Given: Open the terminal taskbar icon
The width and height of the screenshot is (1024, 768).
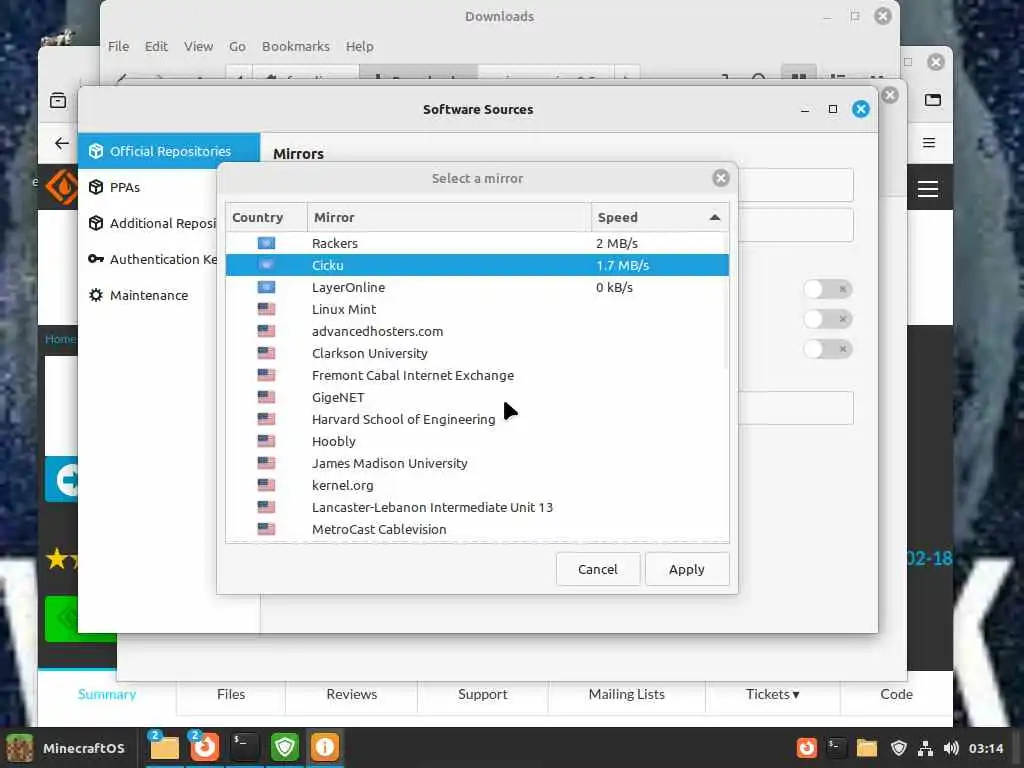Looking at the screenshot, I should [244, 747].
